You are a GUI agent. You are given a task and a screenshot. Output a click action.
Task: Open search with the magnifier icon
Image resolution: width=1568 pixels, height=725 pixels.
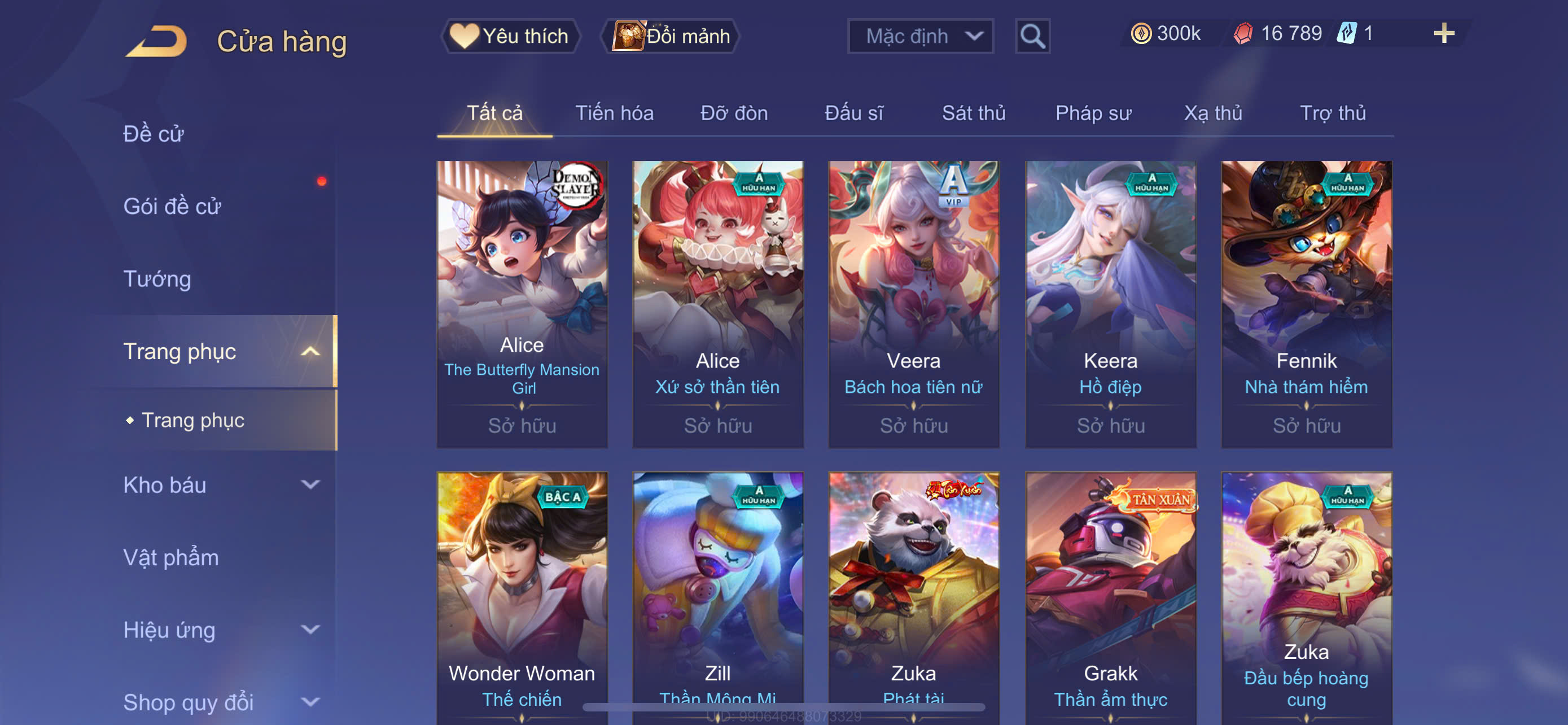pos(1032,37)
